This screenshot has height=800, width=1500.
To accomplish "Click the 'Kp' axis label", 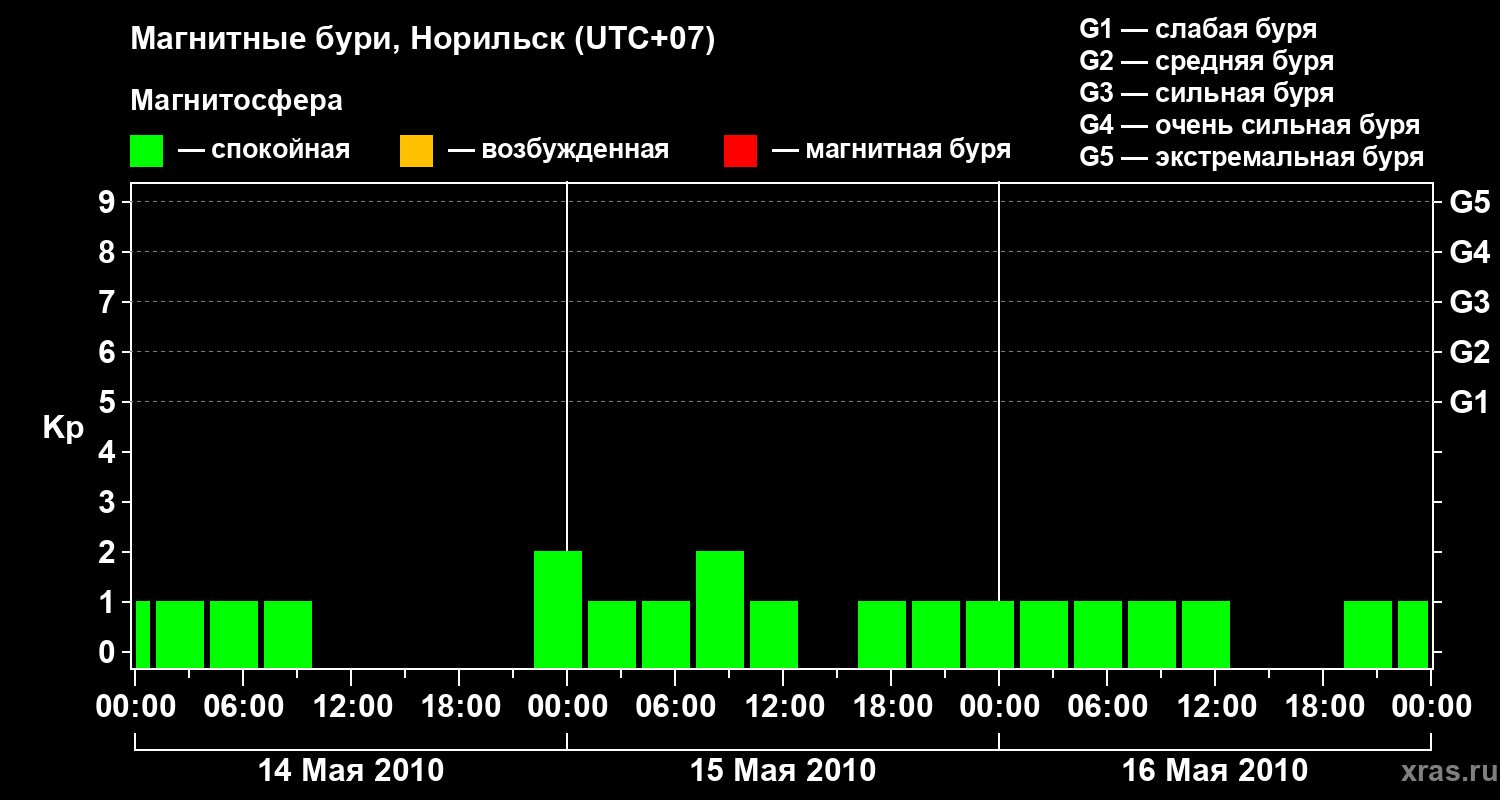I will click(63, 427).
